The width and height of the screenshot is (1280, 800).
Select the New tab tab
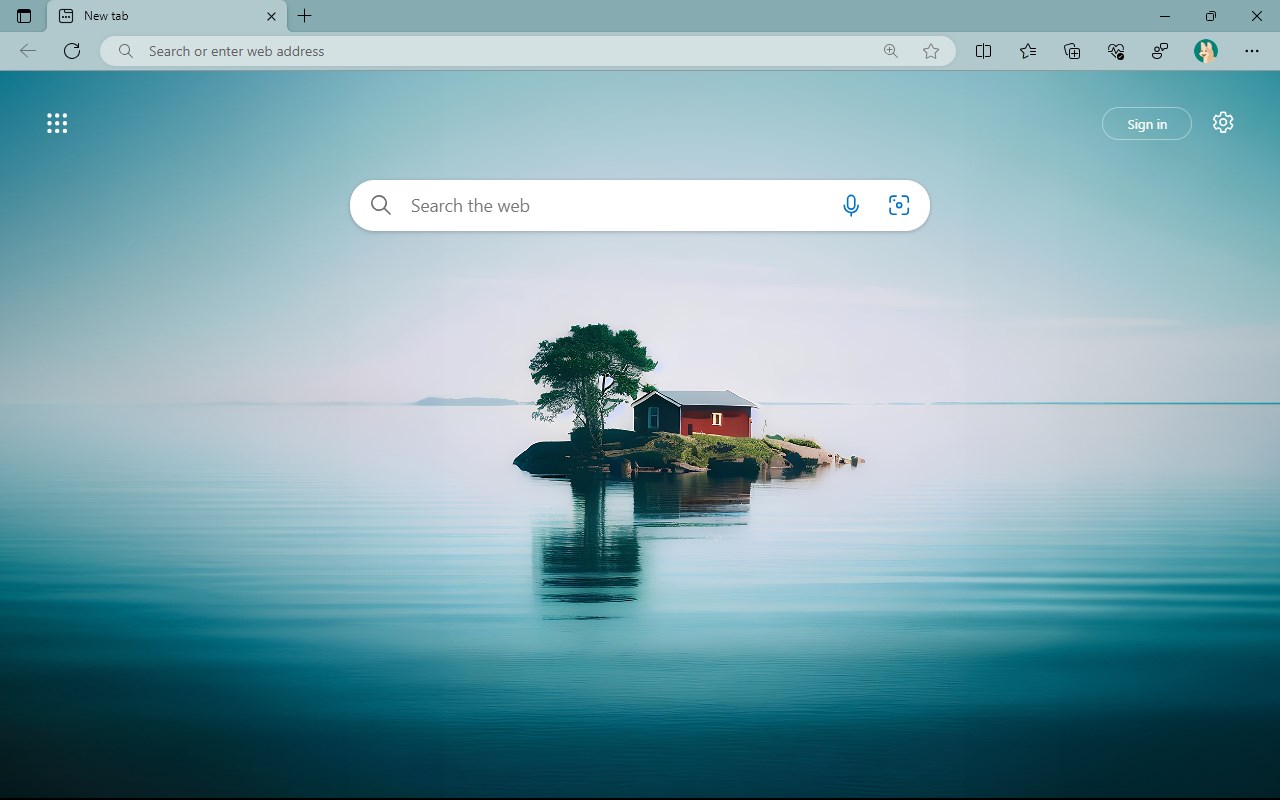(x=167, y=16)
